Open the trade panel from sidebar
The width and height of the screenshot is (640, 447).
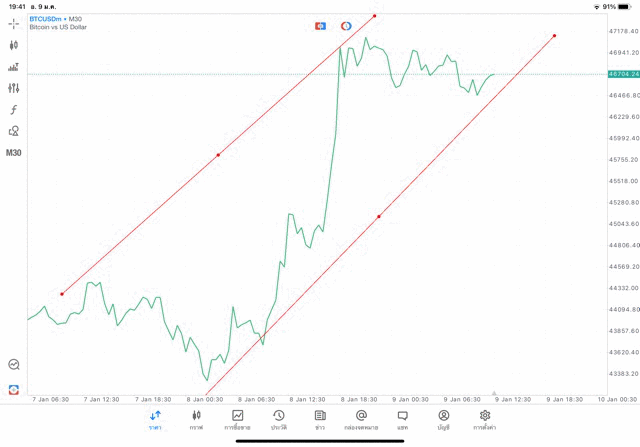pos(14,67)
